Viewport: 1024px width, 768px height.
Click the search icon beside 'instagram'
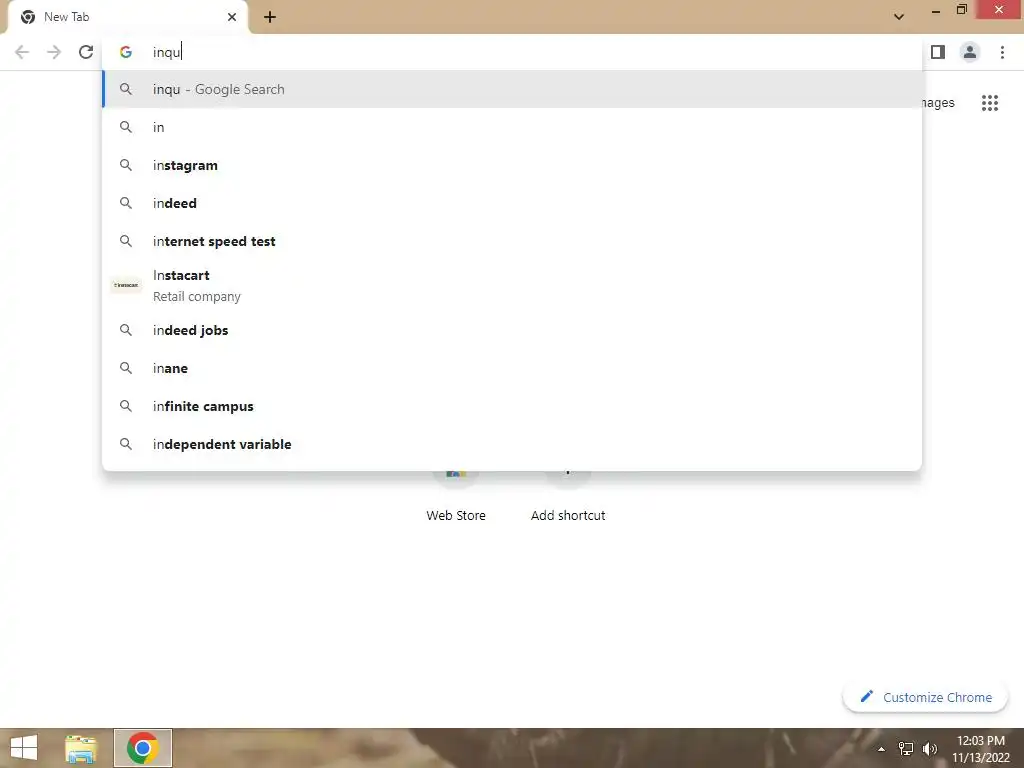point(126,165)
